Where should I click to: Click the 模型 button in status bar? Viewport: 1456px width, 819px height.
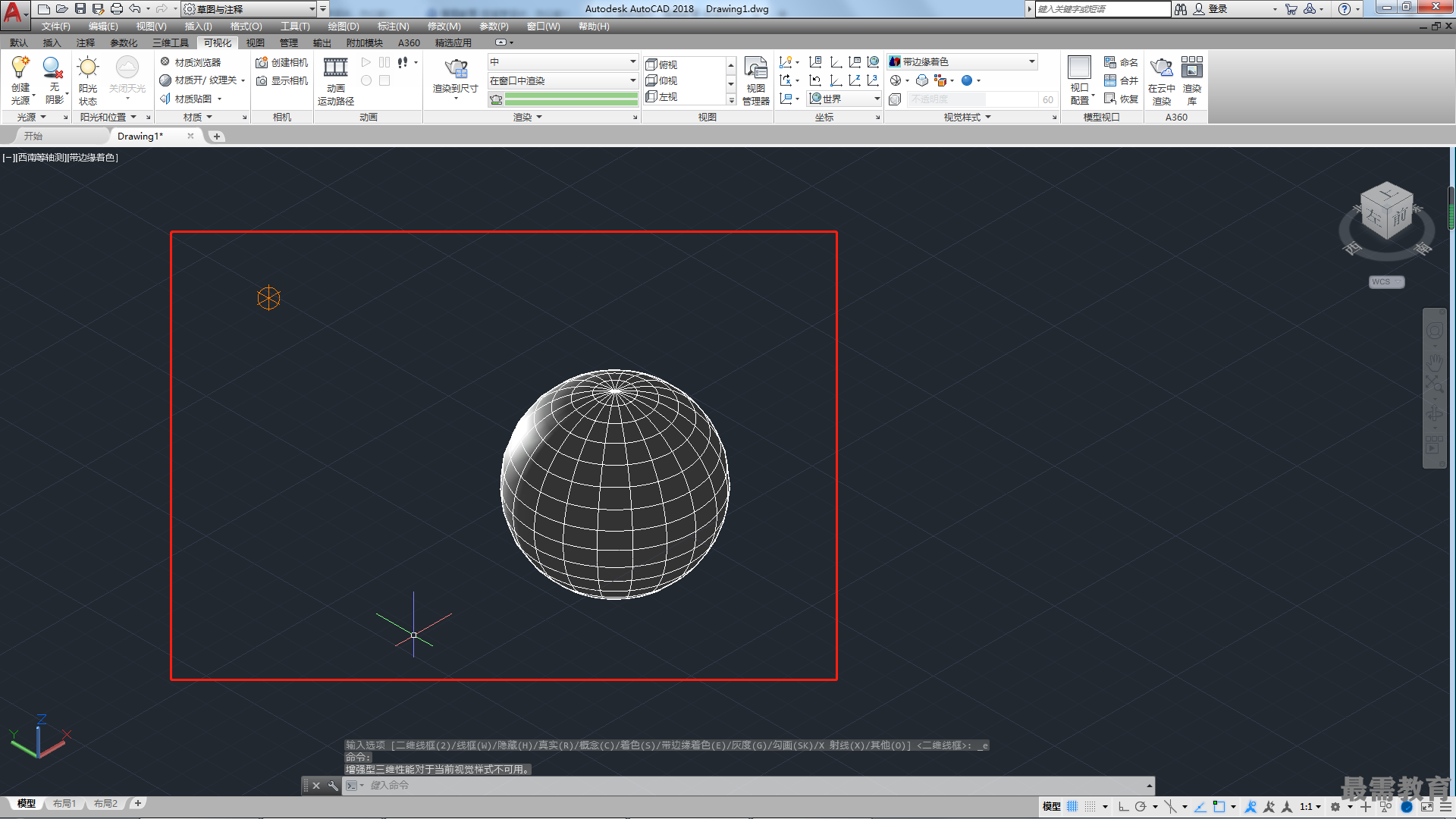1051,807
